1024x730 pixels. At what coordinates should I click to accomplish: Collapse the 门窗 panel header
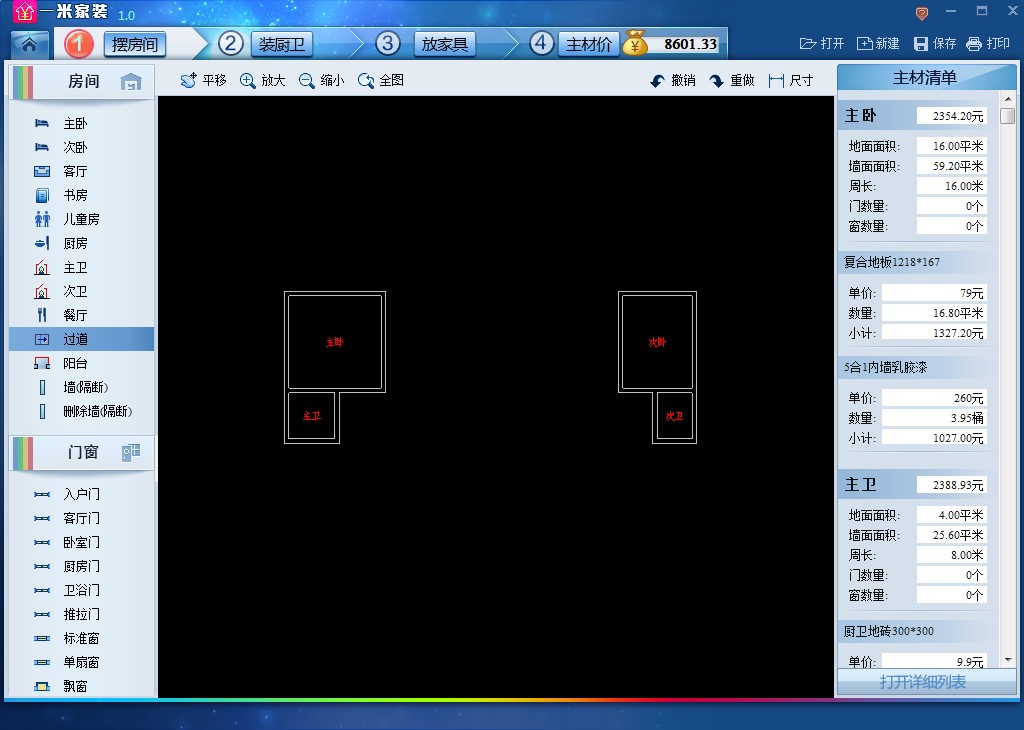coord(83,452)
